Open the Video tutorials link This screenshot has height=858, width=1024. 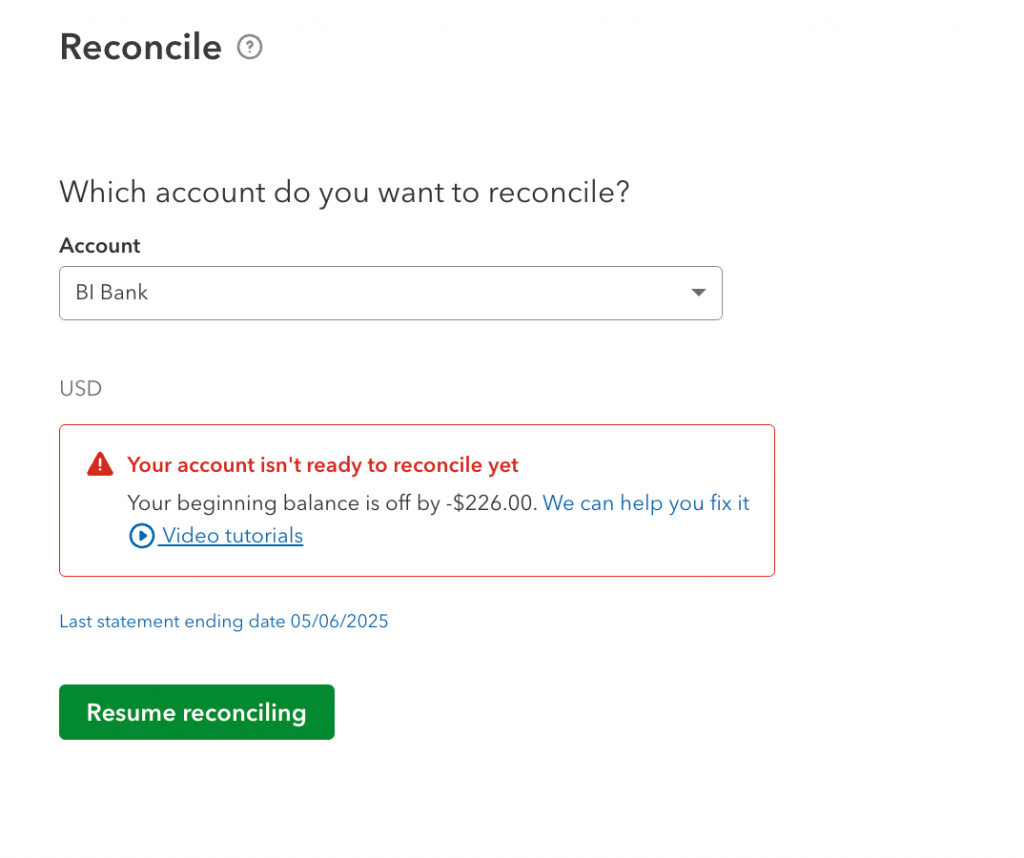click(x=232, y=536)
